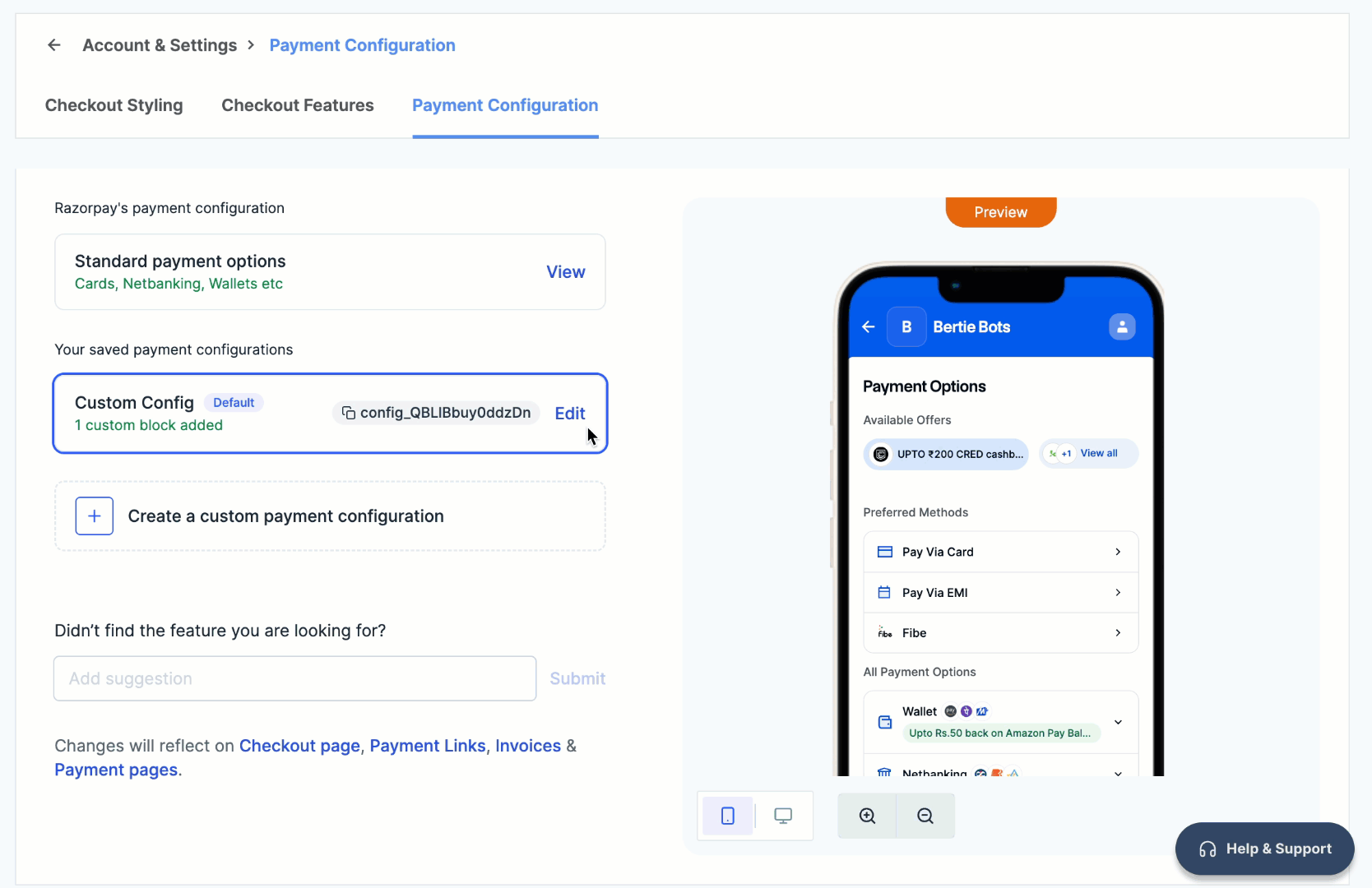Open Pay Via EMI chevron in preview
This screenshot has height=888, width=1372.
click(1118, 592)
